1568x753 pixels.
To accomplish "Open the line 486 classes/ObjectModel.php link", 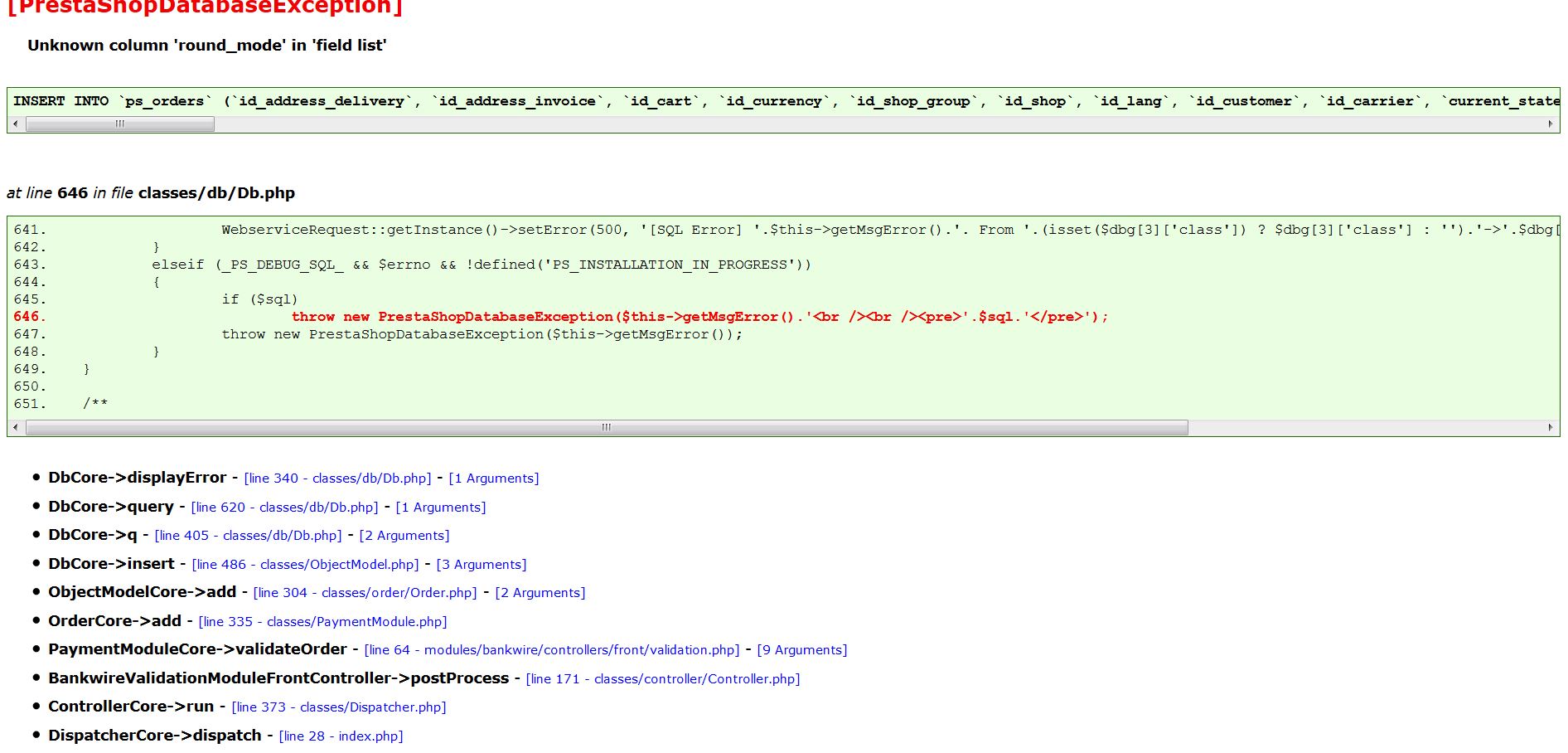I will click(305, 565).
